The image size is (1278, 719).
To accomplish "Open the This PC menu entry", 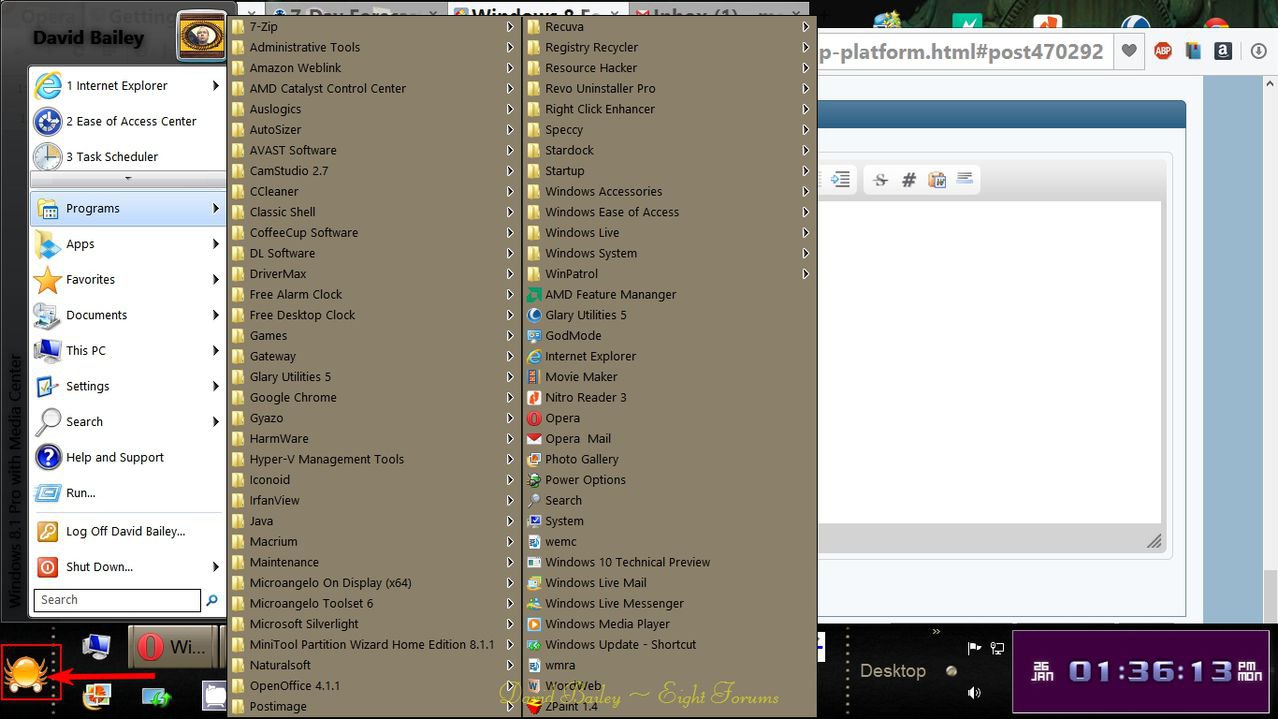I will pos(126,350).
